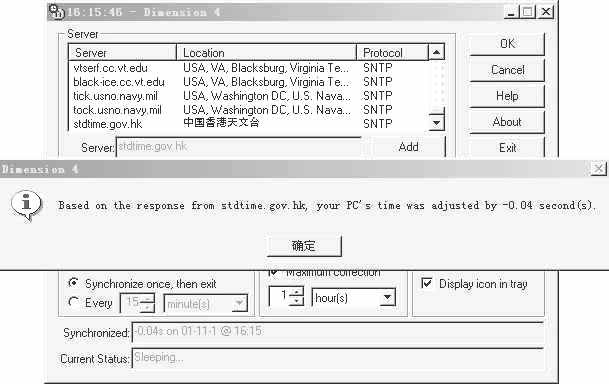Screen dimensions: 609x384
Task: Maximize the Dimension 4 settings window
Action: (x=527, y=12)
